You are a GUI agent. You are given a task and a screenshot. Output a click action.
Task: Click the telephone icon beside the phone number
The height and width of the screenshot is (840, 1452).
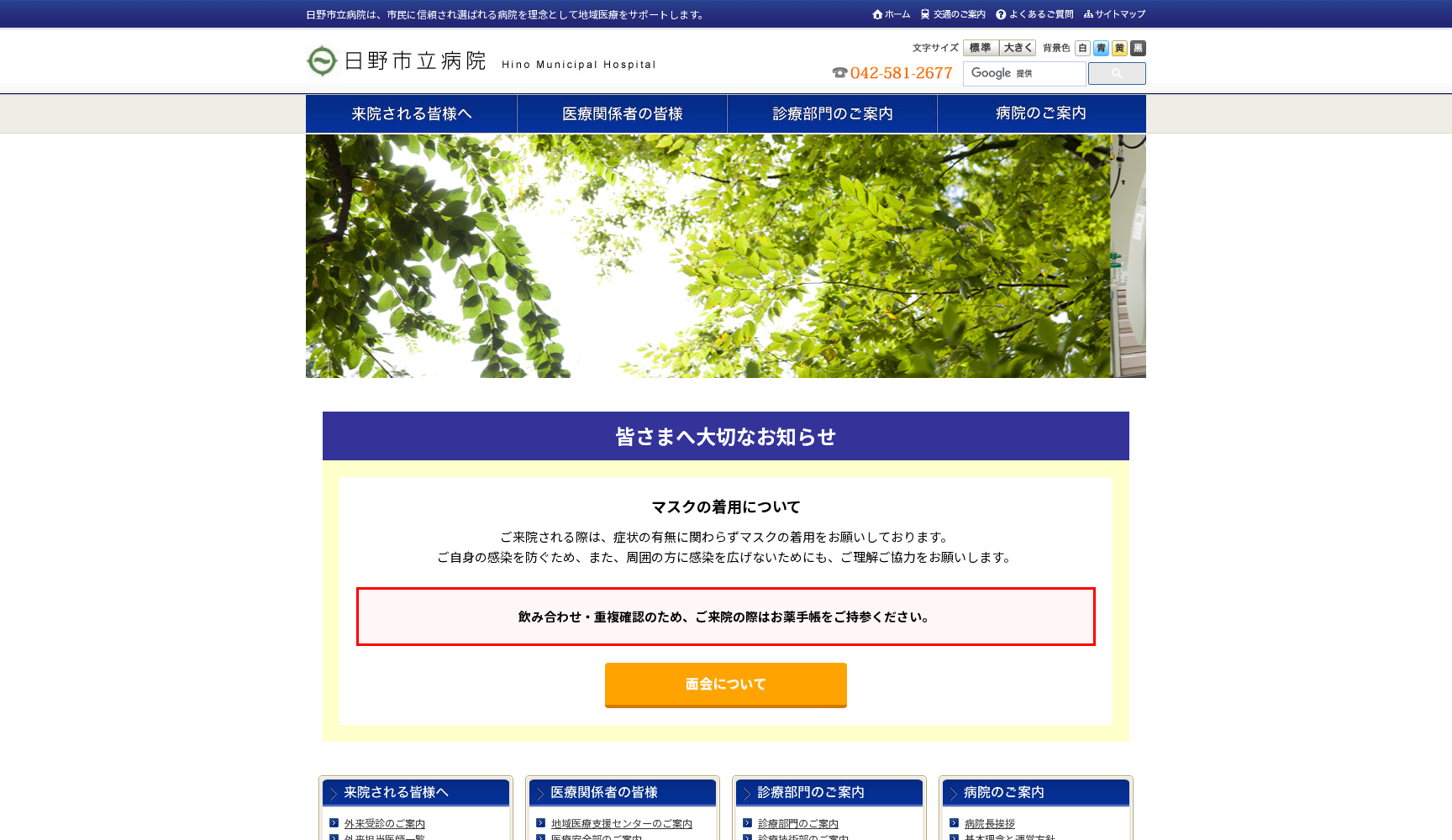tap(840, 74)
